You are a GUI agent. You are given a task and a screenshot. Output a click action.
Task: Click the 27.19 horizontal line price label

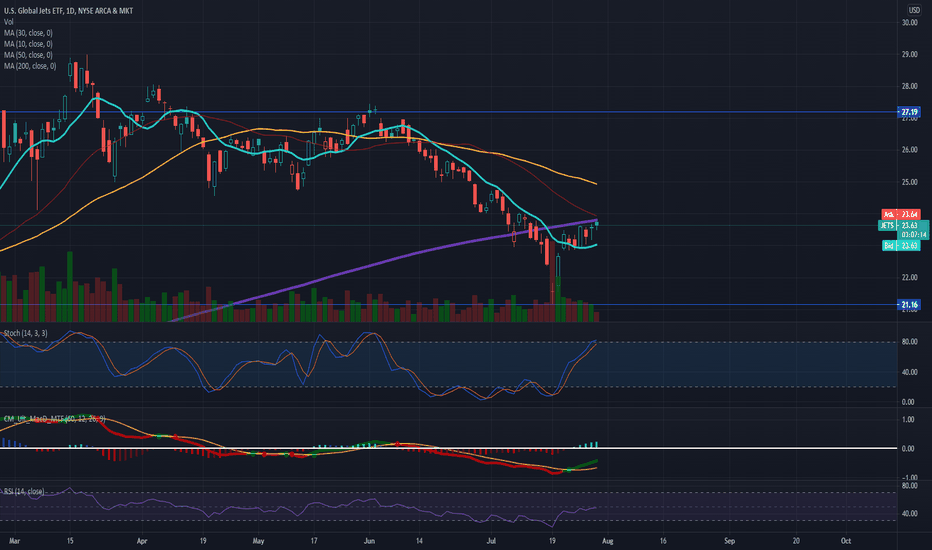(909, 112)
